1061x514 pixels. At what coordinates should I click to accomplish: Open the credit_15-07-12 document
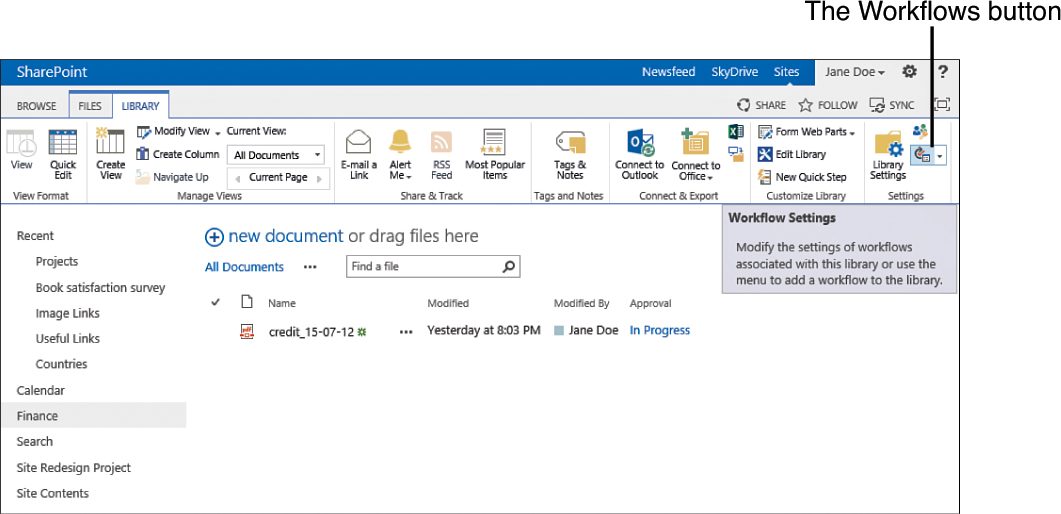click(x=311, y=331)
